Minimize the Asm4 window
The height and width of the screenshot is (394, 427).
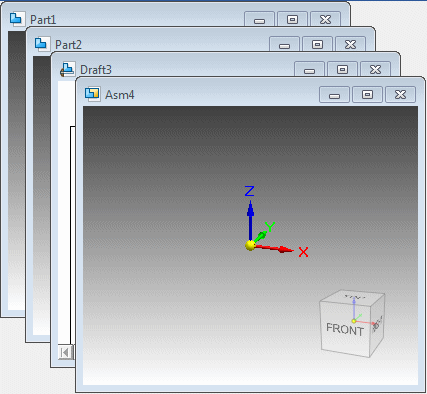(334, 95)
